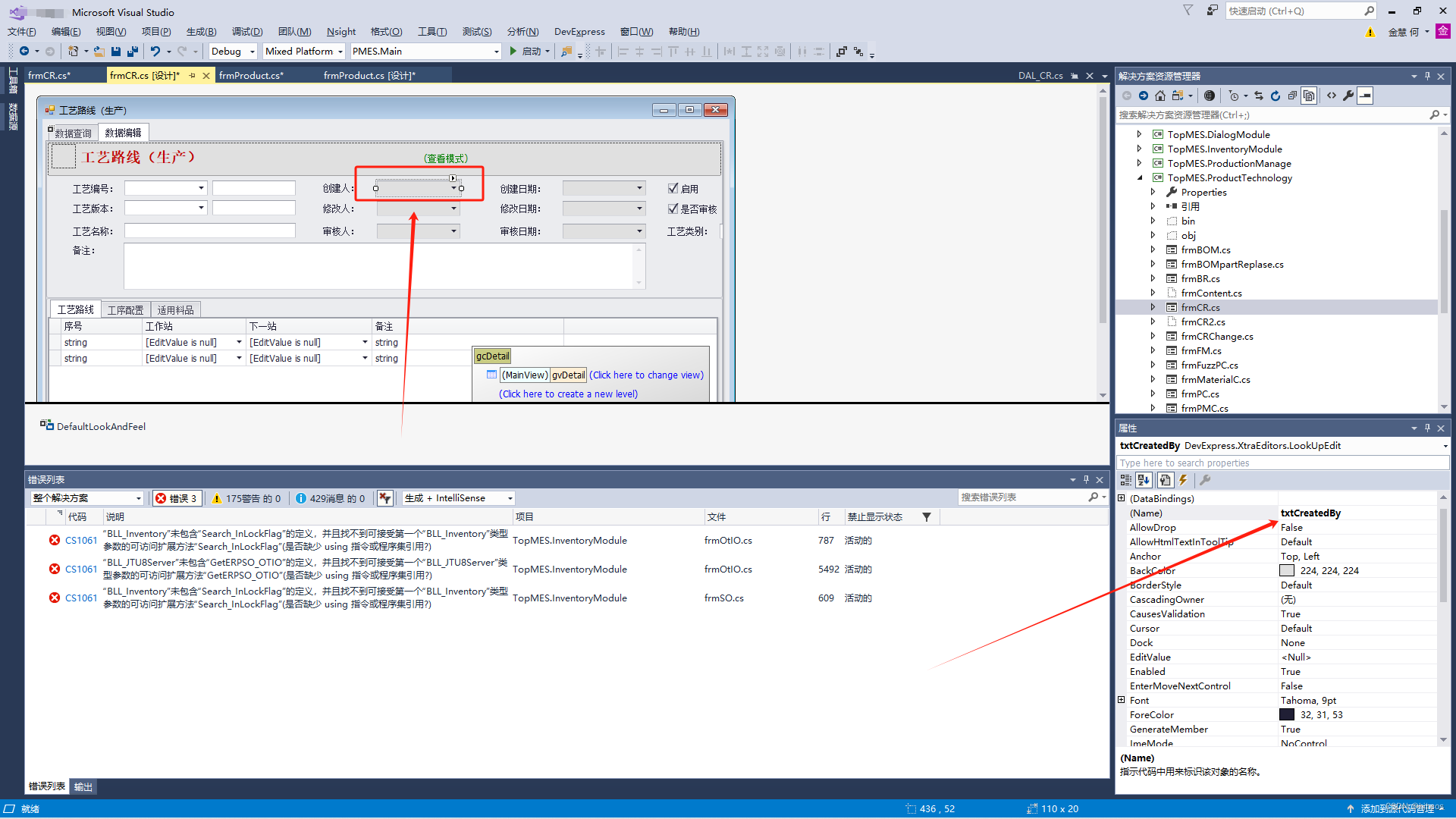Click Pending Changes Filter clock icon
1456x819 pixels.
point(1234,96)
